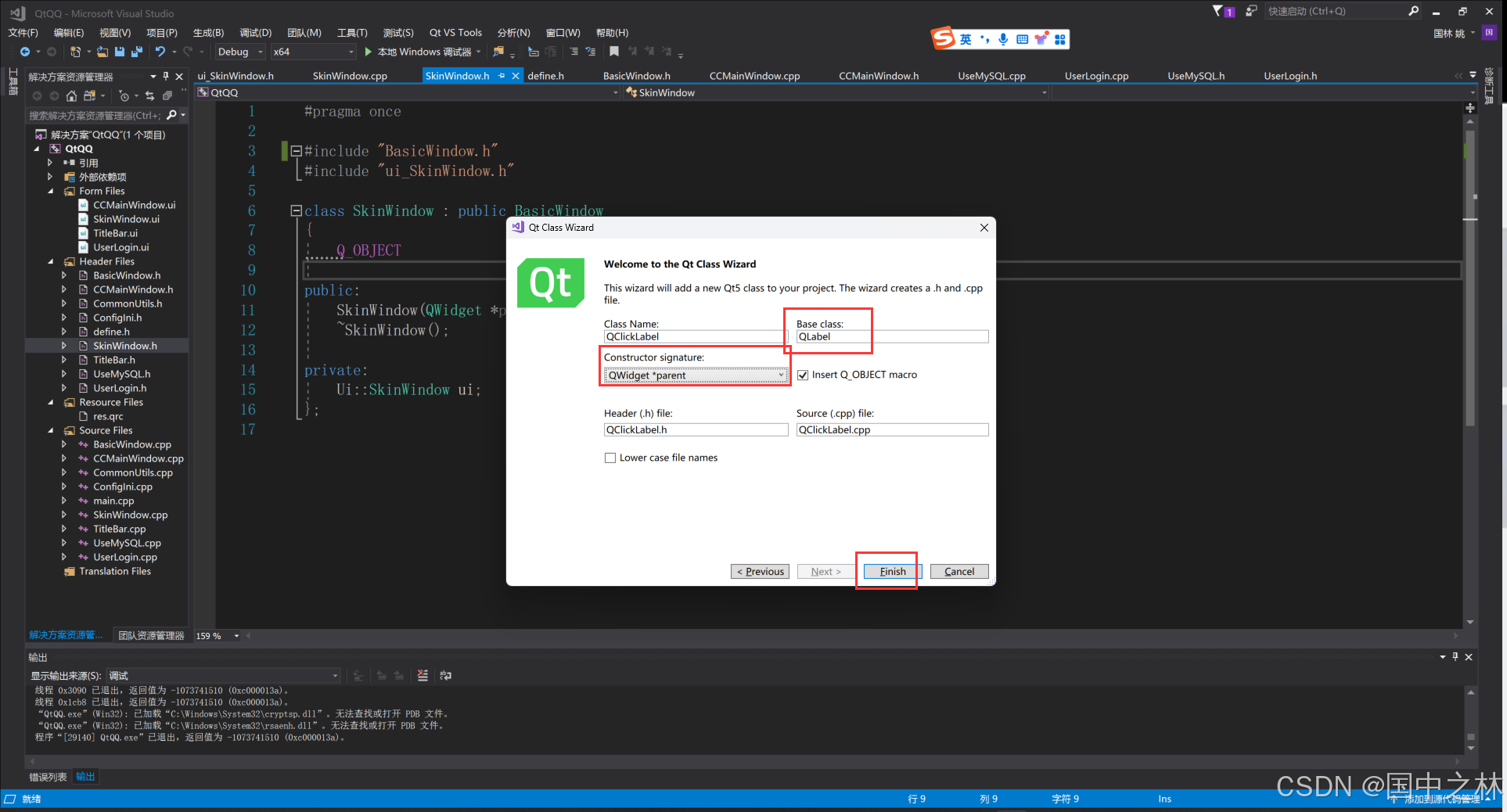Viewport: 1507px width, 812px height.
Task: Click the Sogou toolbox grid icon
Action: click(1059, 38)
